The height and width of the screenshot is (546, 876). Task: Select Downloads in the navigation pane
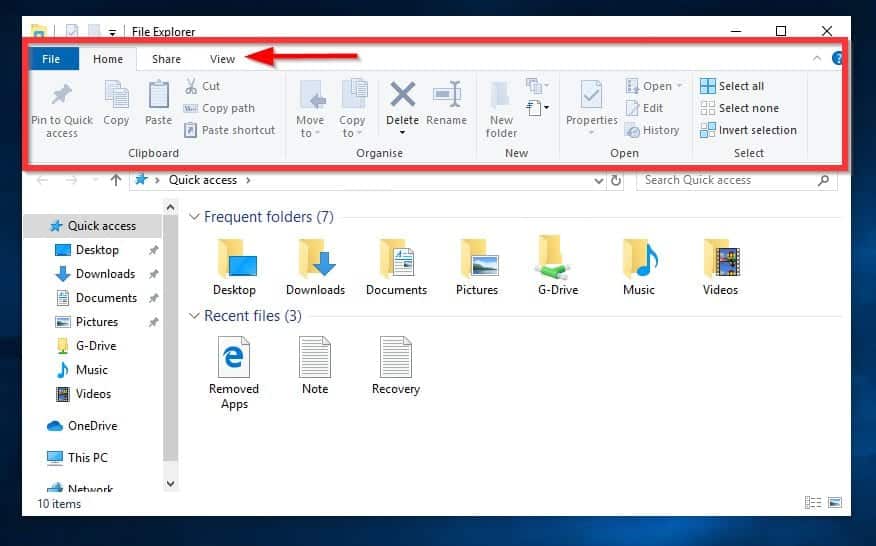(105, 274)
